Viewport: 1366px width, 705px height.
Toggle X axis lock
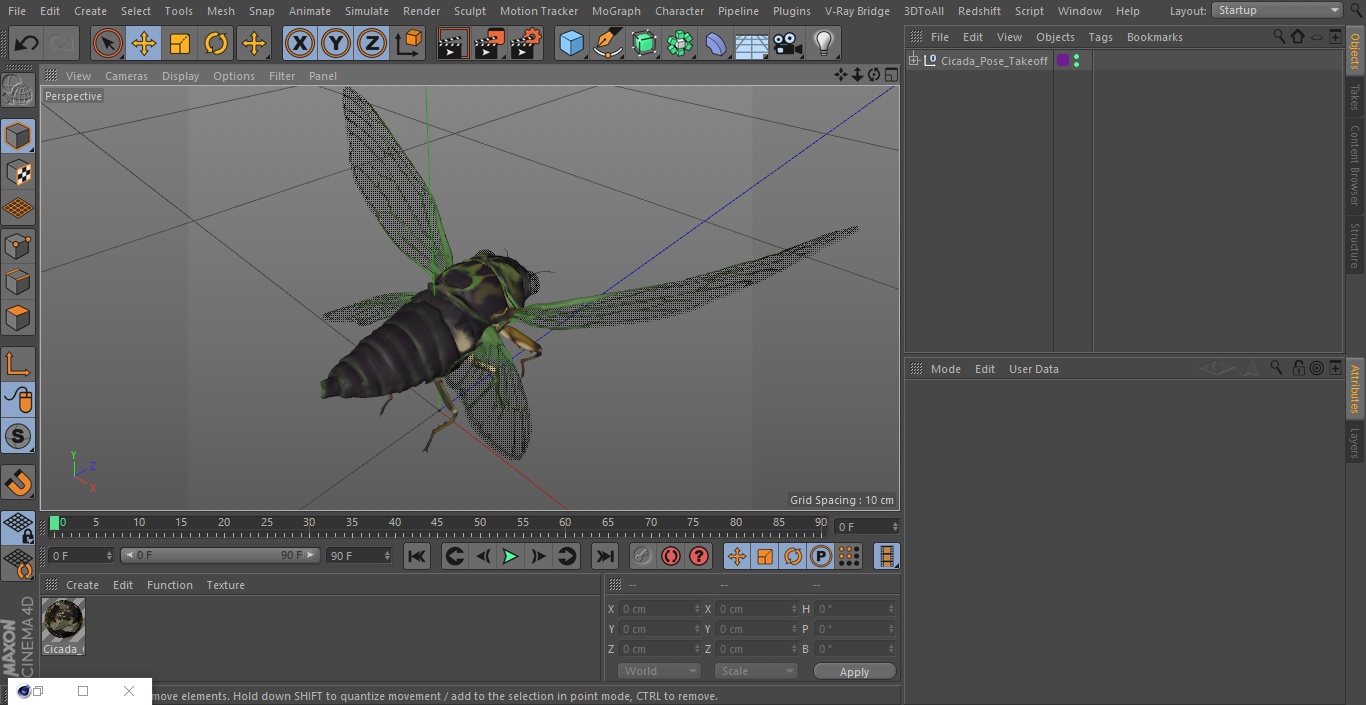pyautogui.click(x=300, y=43)
